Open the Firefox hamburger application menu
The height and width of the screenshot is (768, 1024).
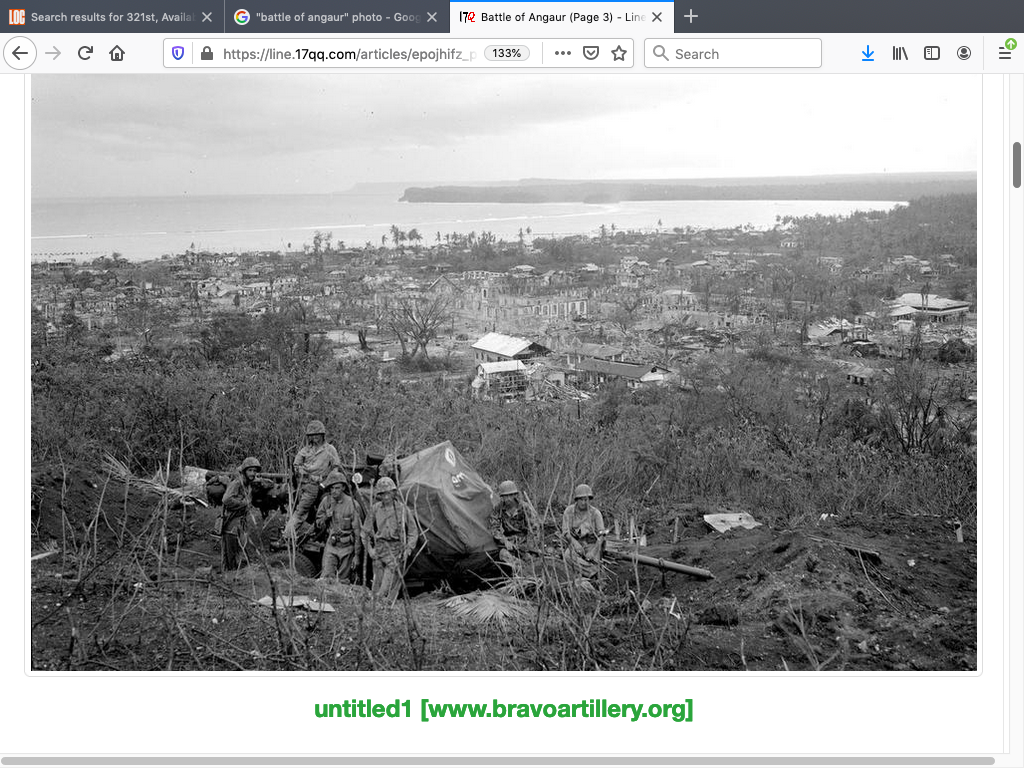(1005, 54)
